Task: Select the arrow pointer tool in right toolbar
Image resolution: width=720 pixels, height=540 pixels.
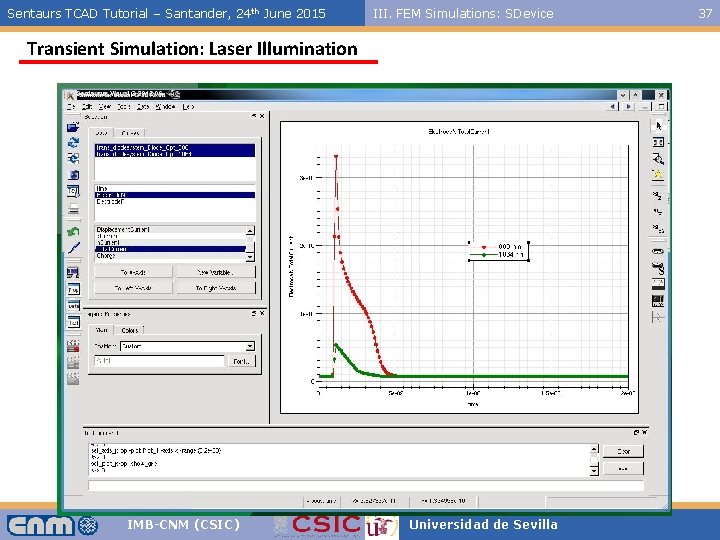Action: pos(658,126)
